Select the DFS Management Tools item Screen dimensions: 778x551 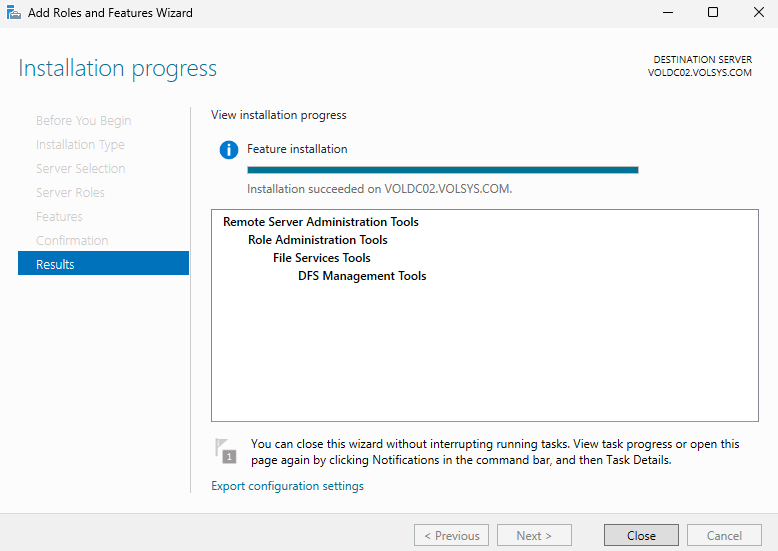click(x=361, y=276)
